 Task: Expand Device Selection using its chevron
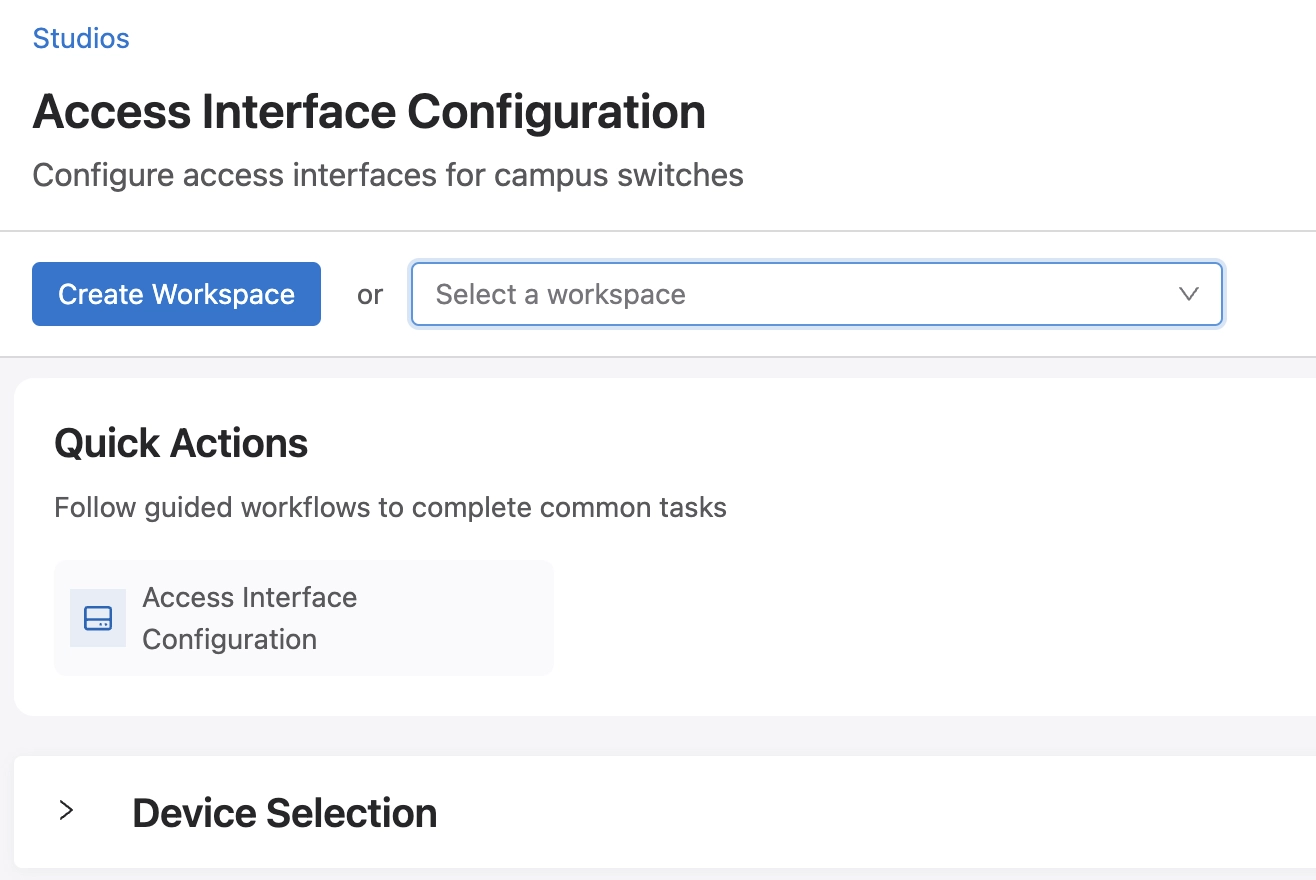click(x=67, y=811)
